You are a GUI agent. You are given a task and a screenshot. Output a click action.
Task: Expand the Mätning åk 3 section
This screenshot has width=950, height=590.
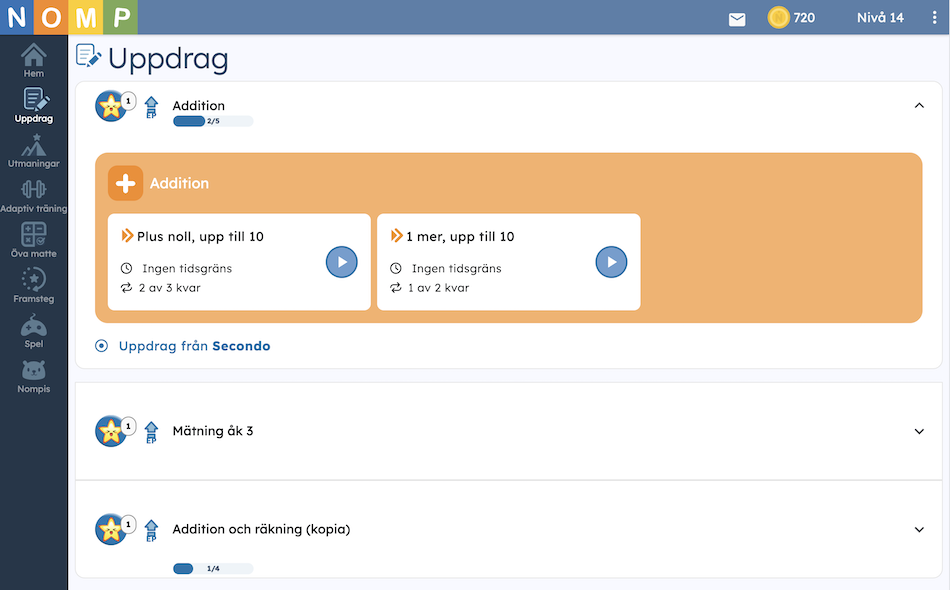click(919, 431)
